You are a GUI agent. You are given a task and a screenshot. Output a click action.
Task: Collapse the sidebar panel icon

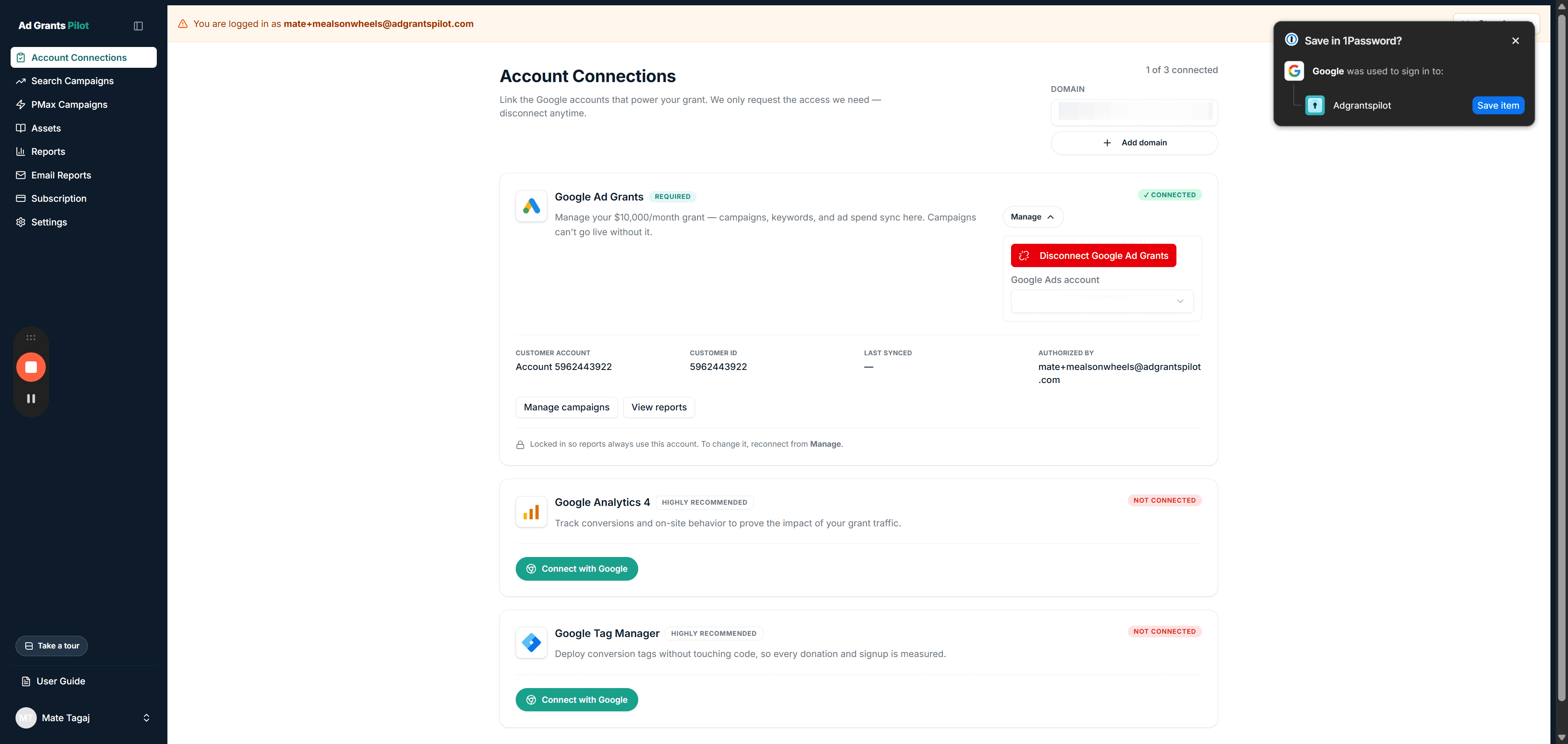point(138,26)
